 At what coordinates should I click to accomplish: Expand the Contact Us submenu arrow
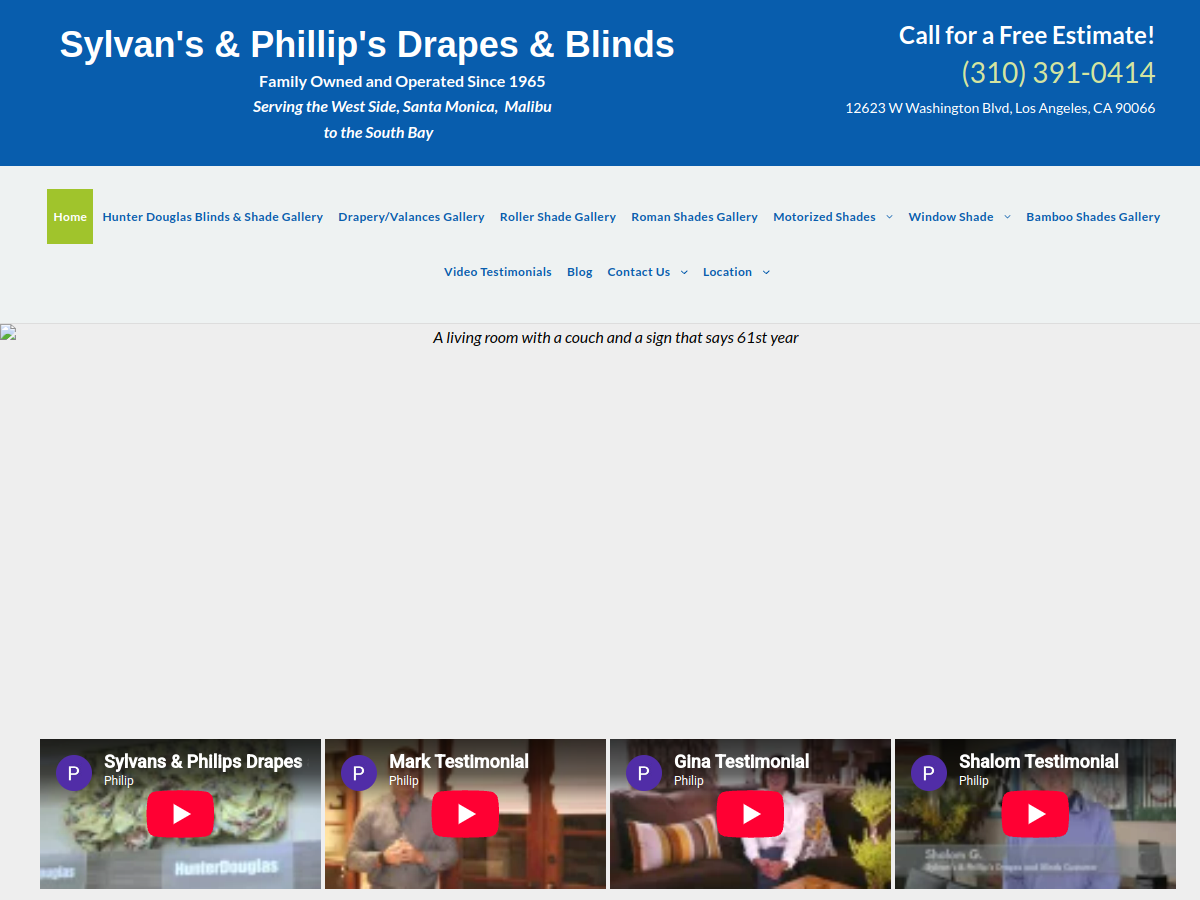point(684,272)
